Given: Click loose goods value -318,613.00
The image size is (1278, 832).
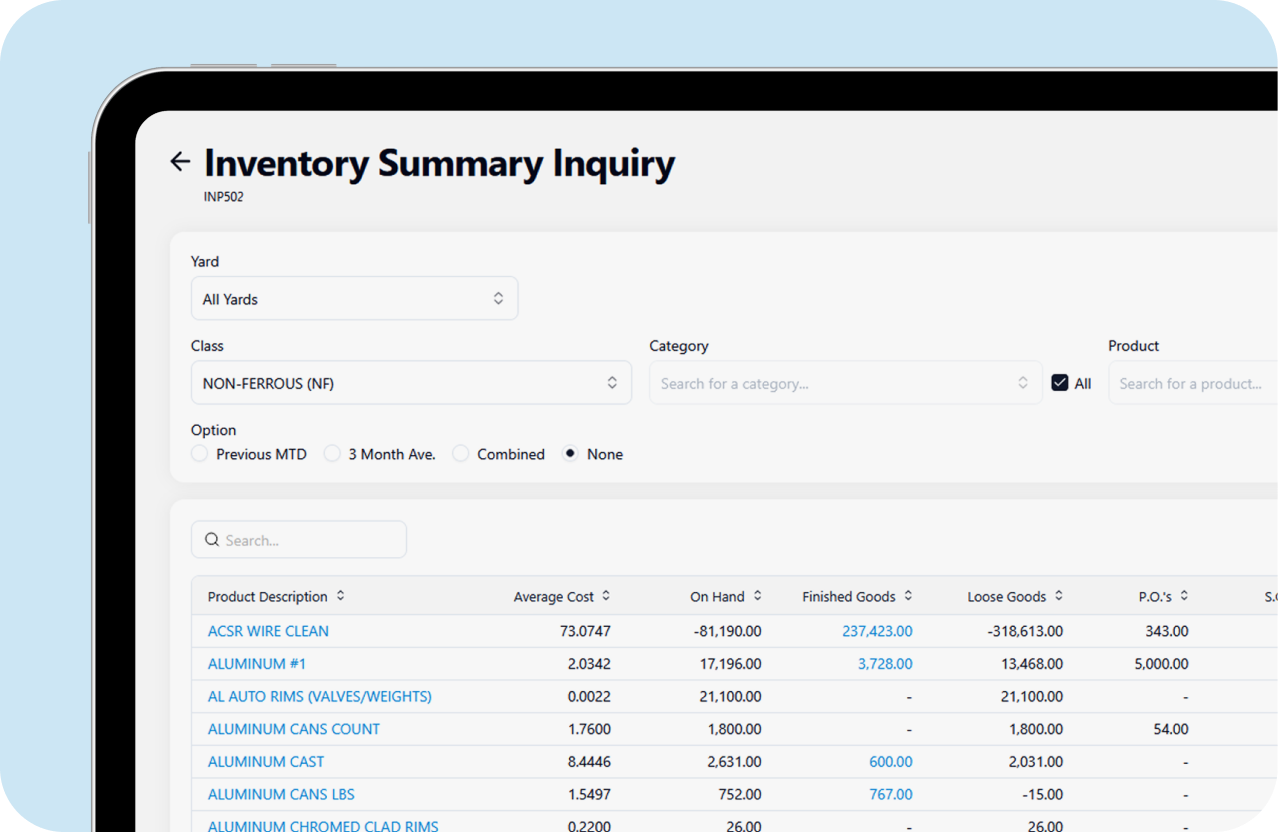Looking at the screenshot, I should click(x=1024, y=631).
